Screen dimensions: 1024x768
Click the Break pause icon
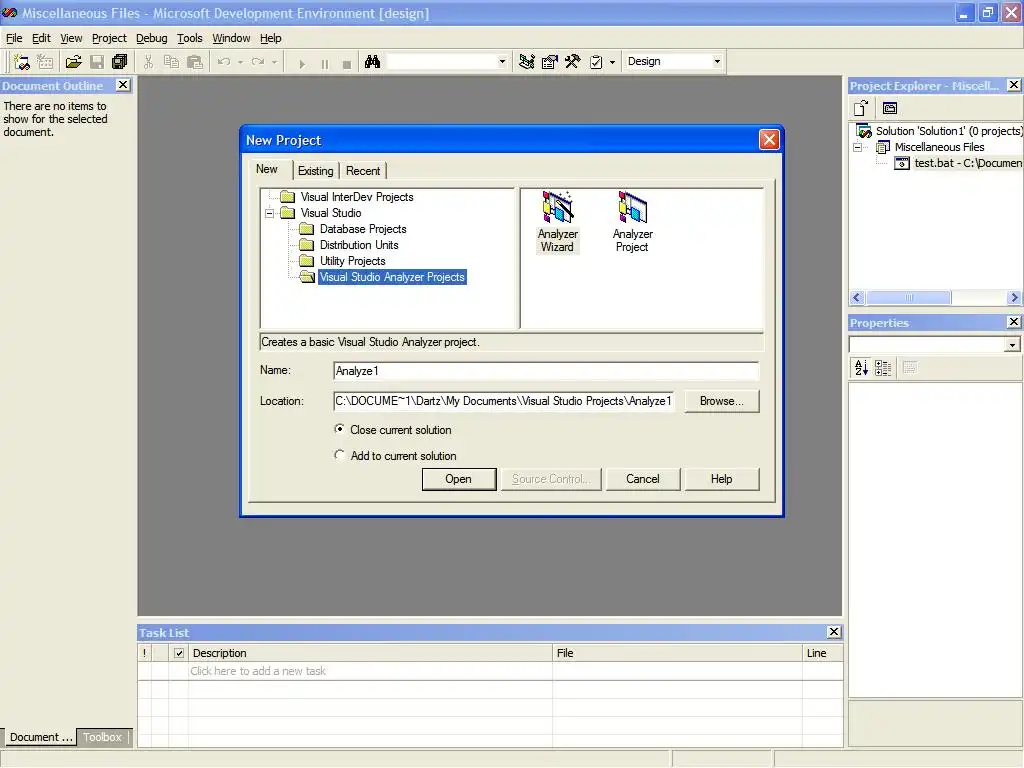point(325,63)
